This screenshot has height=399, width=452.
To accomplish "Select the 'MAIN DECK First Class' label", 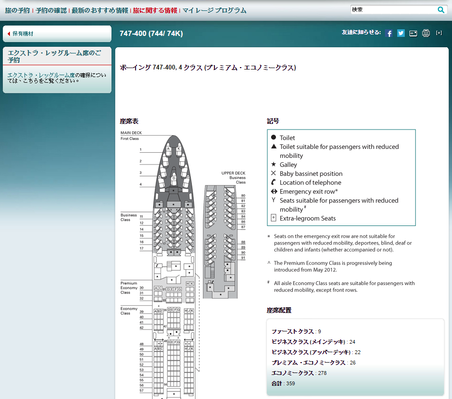I will pos(131,135).
